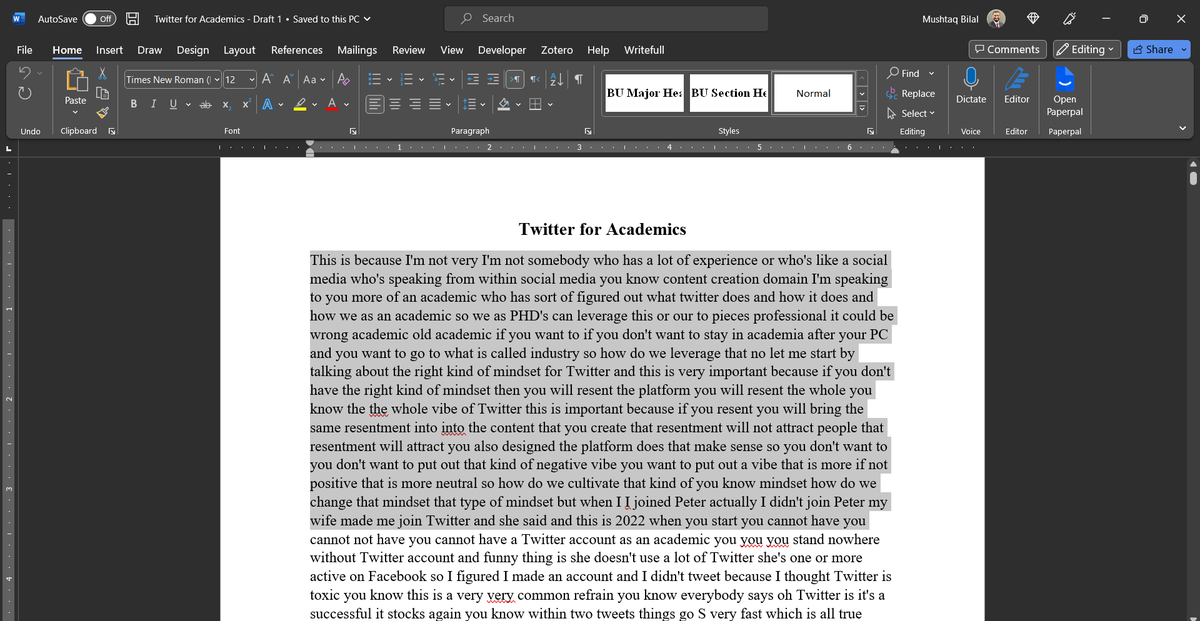The height and width of the screenshot is (621, 1200).
Task: Increase the paragraph indent
Action: click(x=495, y=79)
